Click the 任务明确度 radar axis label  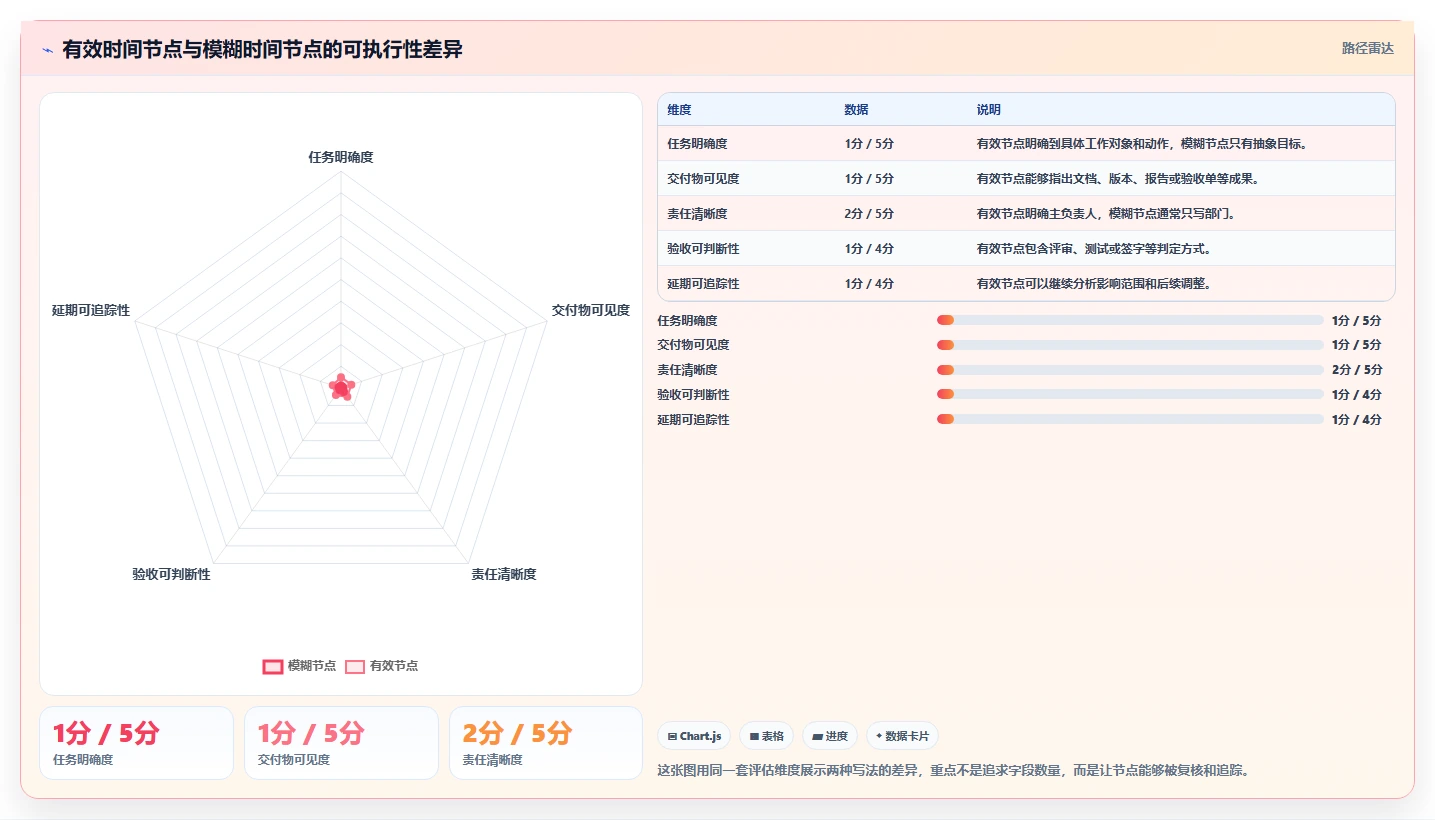341,157
